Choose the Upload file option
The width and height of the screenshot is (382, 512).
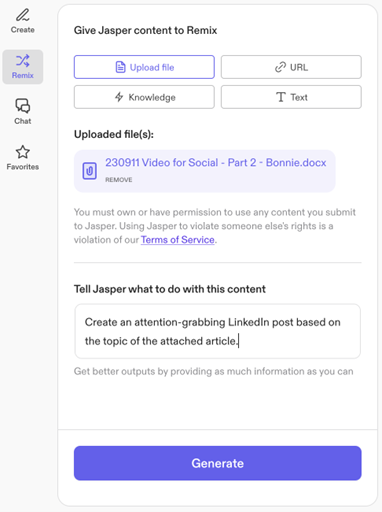pos(144,67)
